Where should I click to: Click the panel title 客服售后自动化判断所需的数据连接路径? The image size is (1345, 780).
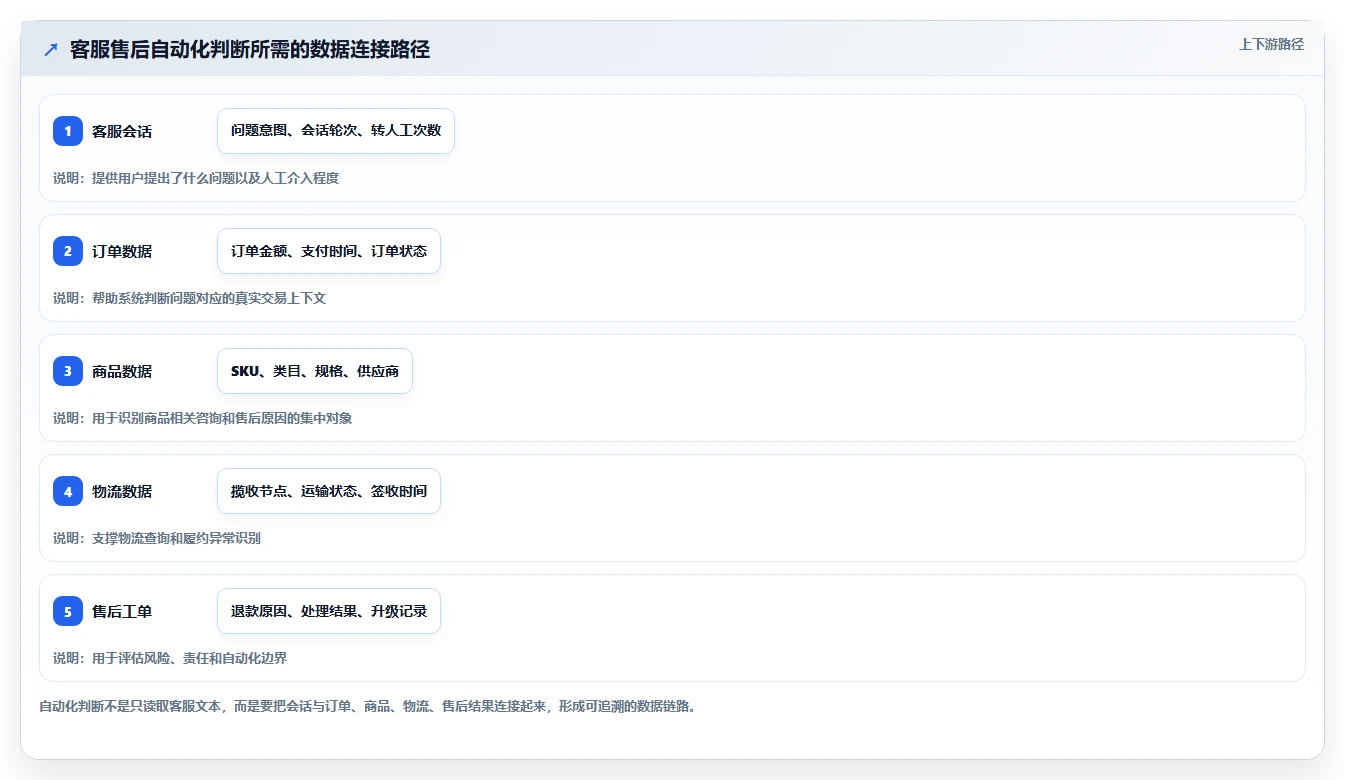pos(250,50)
